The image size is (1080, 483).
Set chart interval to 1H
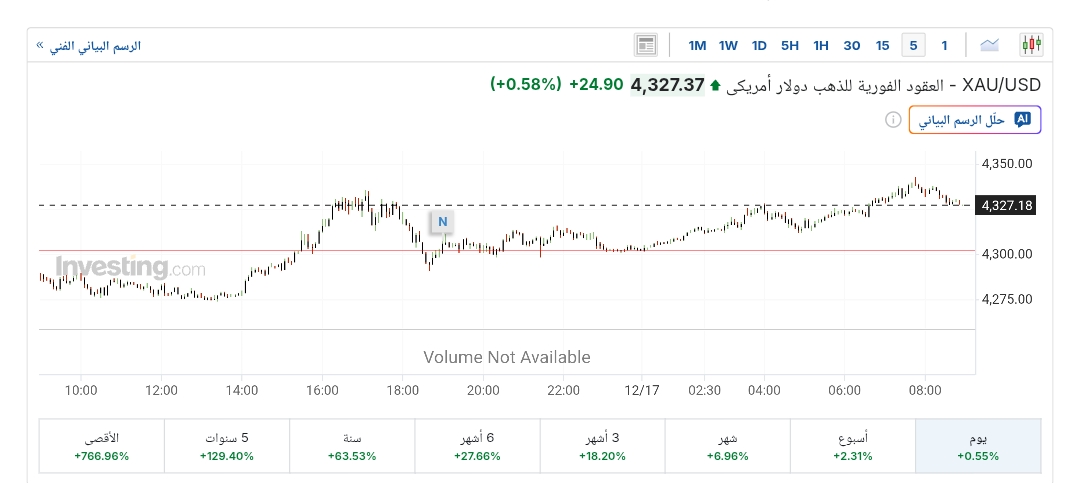(821, 45)
